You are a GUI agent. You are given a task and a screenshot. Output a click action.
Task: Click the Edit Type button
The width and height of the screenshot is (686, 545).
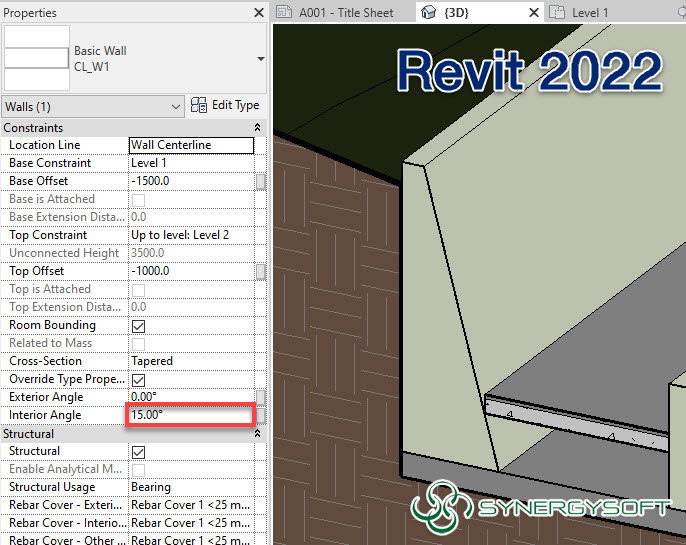point(225,105)
